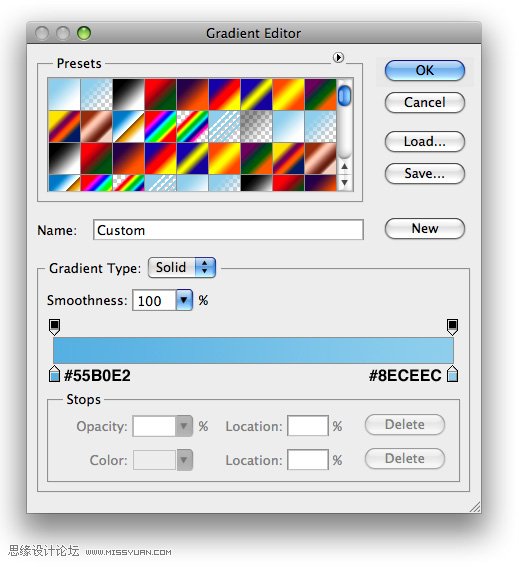Open the Load... gradients dialog

coord(425,141)
